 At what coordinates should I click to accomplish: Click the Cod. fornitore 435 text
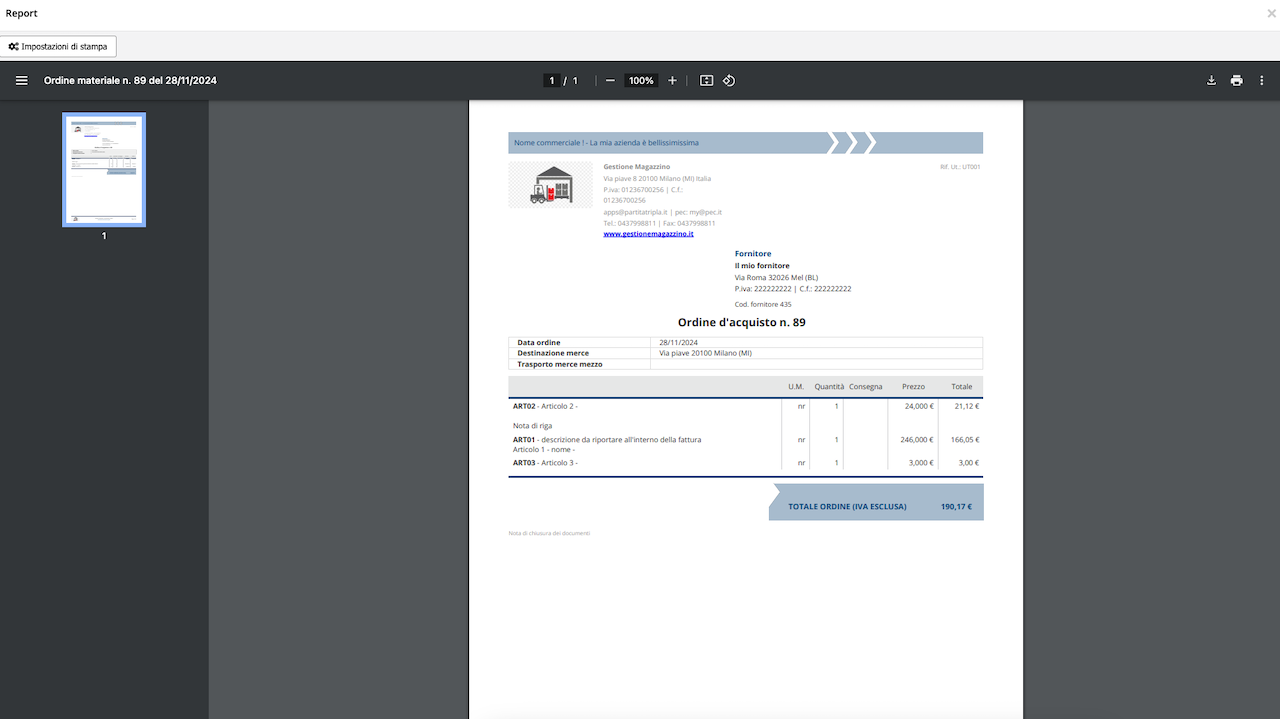click(763, 304)
